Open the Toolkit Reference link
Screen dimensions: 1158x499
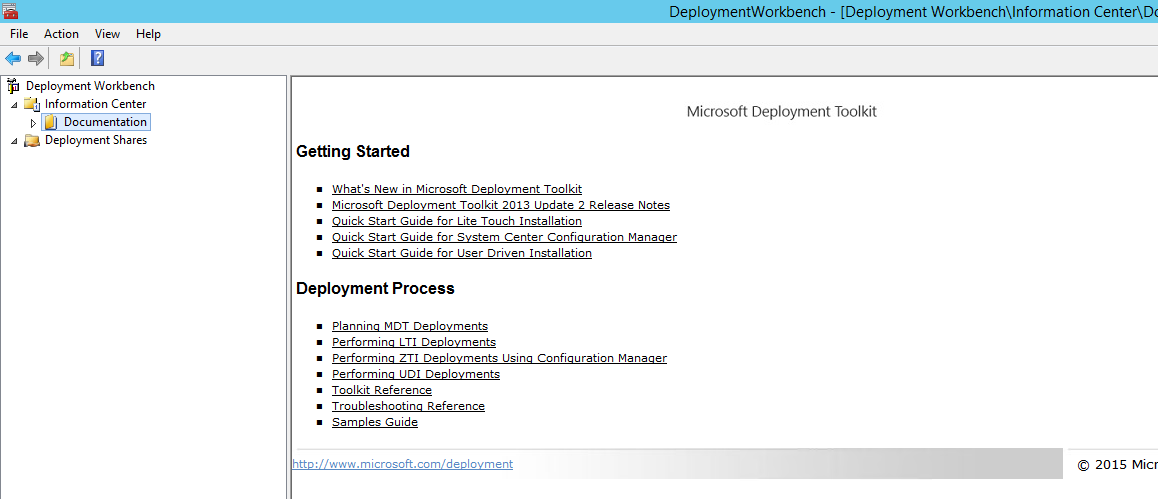(382, 390)
